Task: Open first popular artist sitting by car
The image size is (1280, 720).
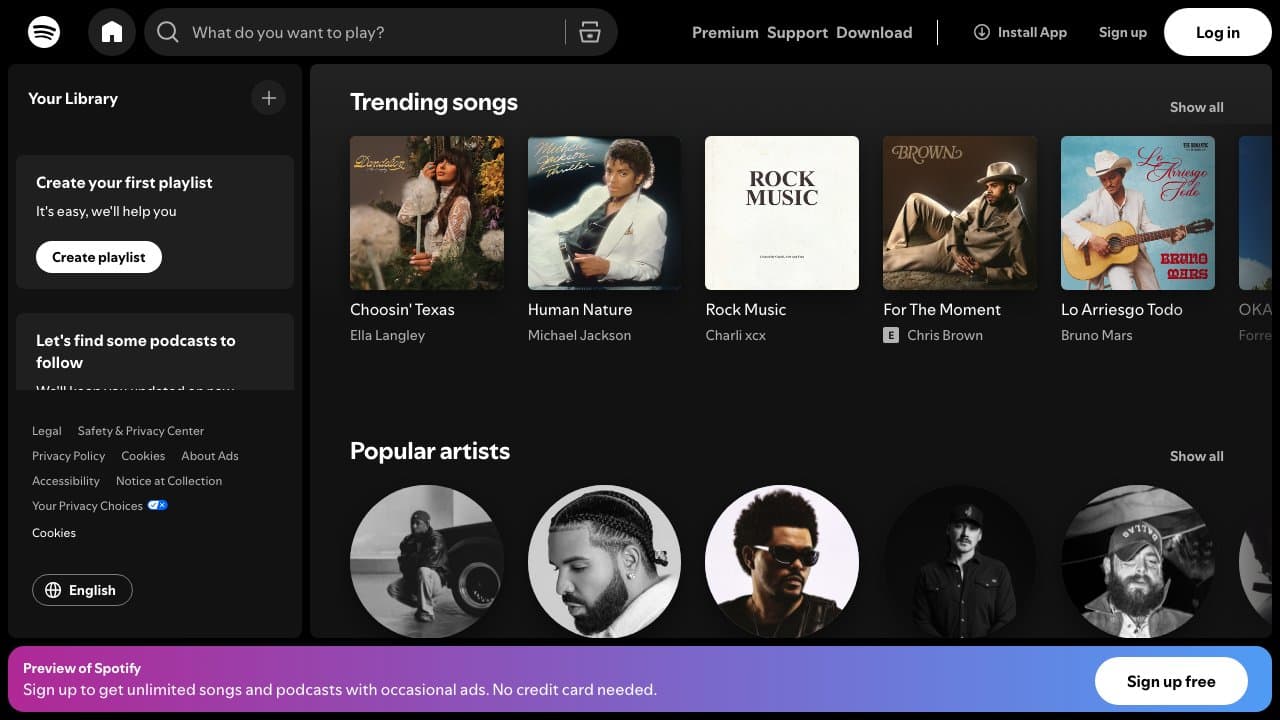Action: pyautogui.click(x=427, y=561)
